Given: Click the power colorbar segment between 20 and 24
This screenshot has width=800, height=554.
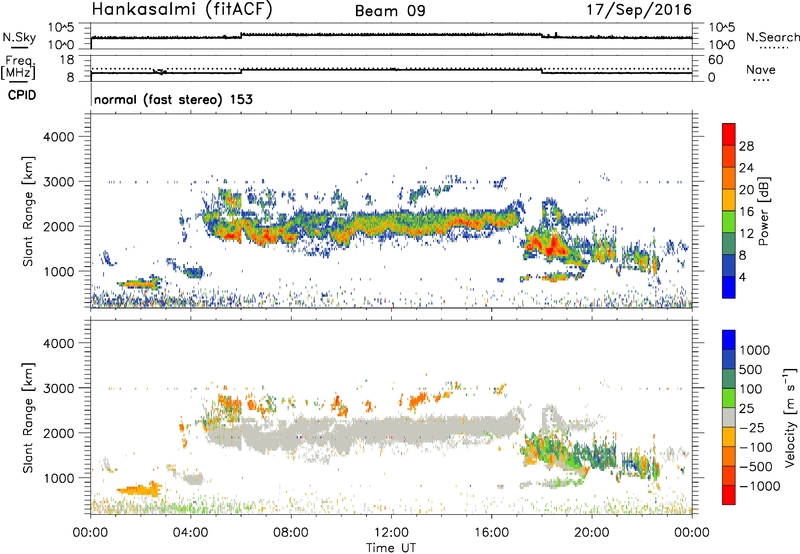Looking at the screenshot, I should pyautogui.click(x=729, y=178).
